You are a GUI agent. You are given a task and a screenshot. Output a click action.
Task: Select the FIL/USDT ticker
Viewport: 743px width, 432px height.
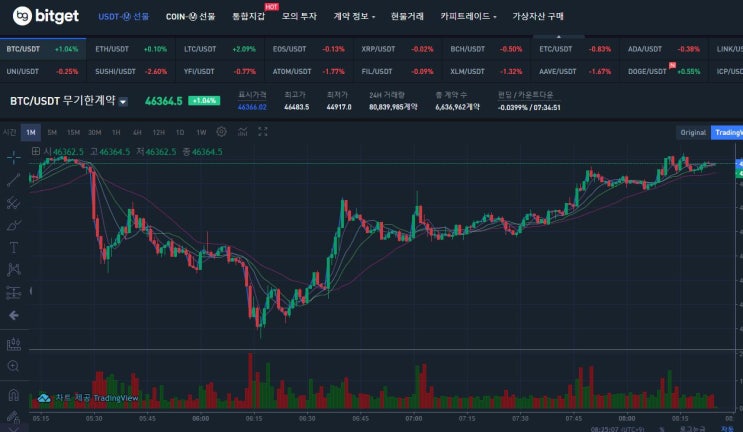point(397,71)
